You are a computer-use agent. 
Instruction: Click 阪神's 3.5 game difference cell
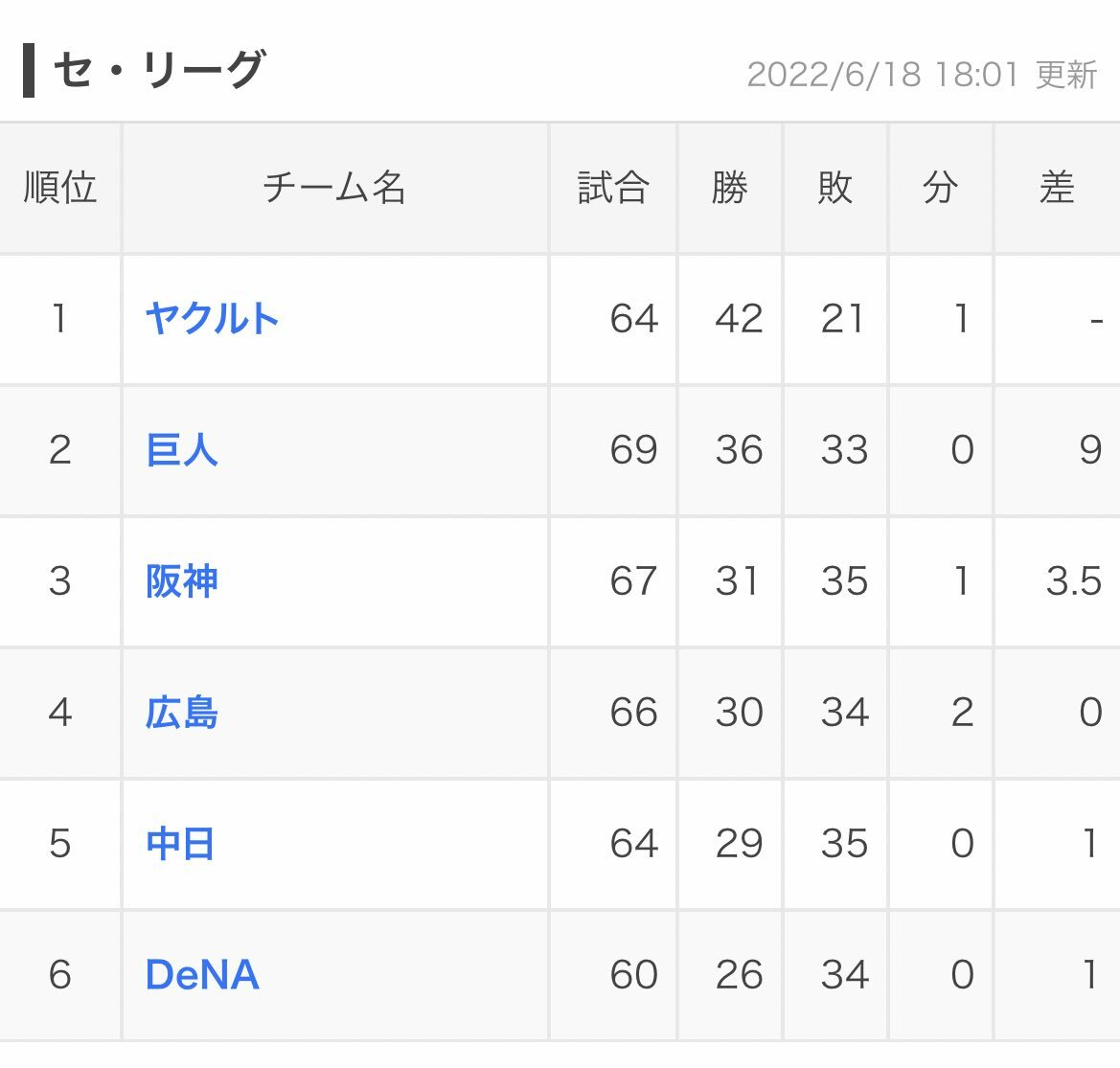click(1073, 581)
